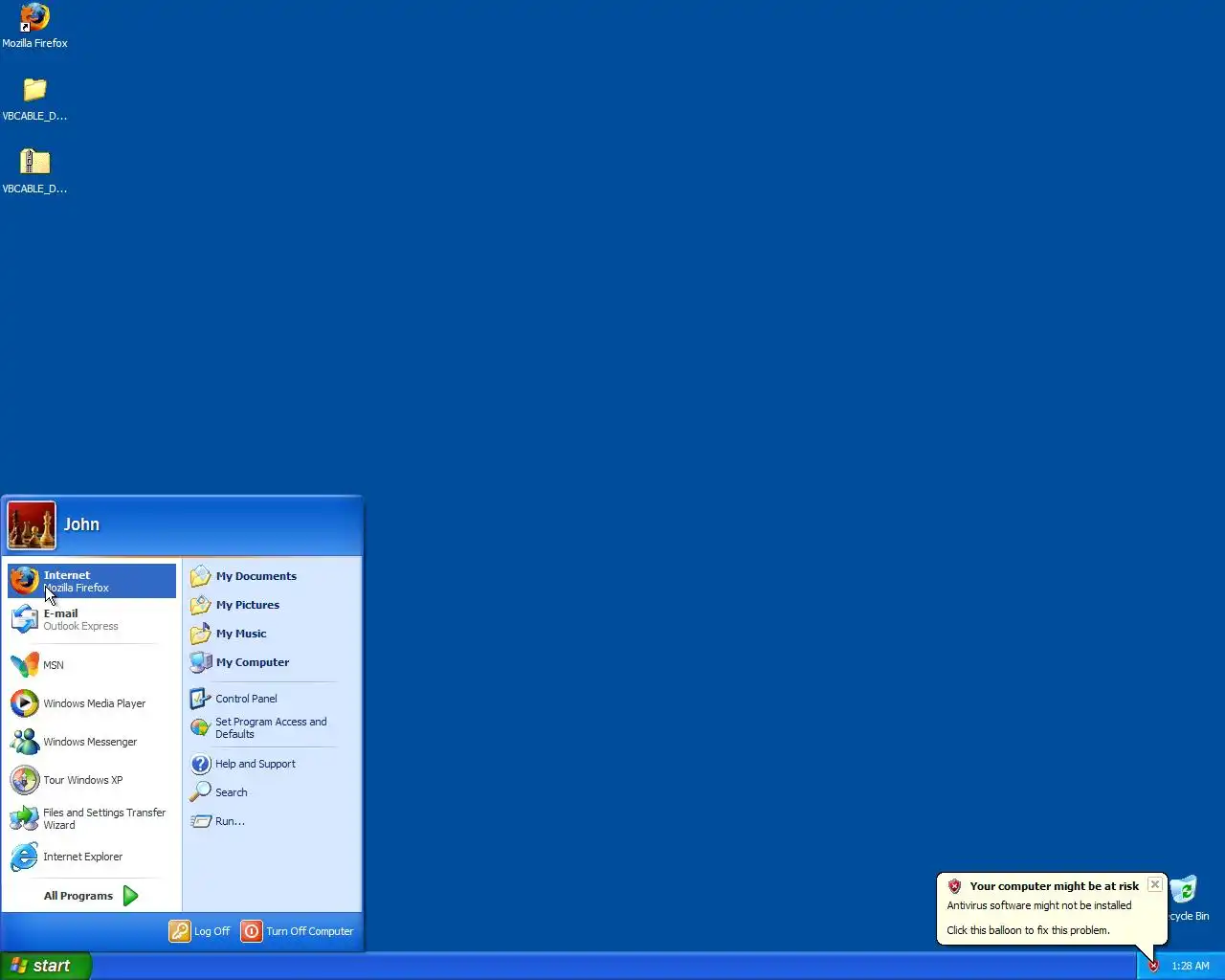1225x980 pixels.
Task: Open Files and Settings Transfer Wizard
Action: [92, 818]
